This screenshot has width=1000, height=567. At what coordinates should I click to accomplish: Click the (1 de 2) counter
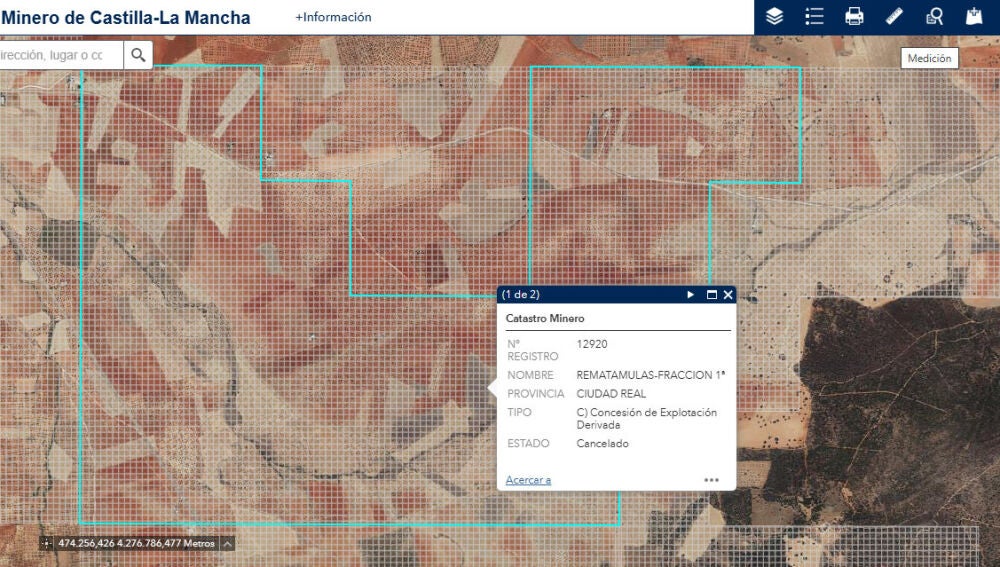[x=520, y=295]
